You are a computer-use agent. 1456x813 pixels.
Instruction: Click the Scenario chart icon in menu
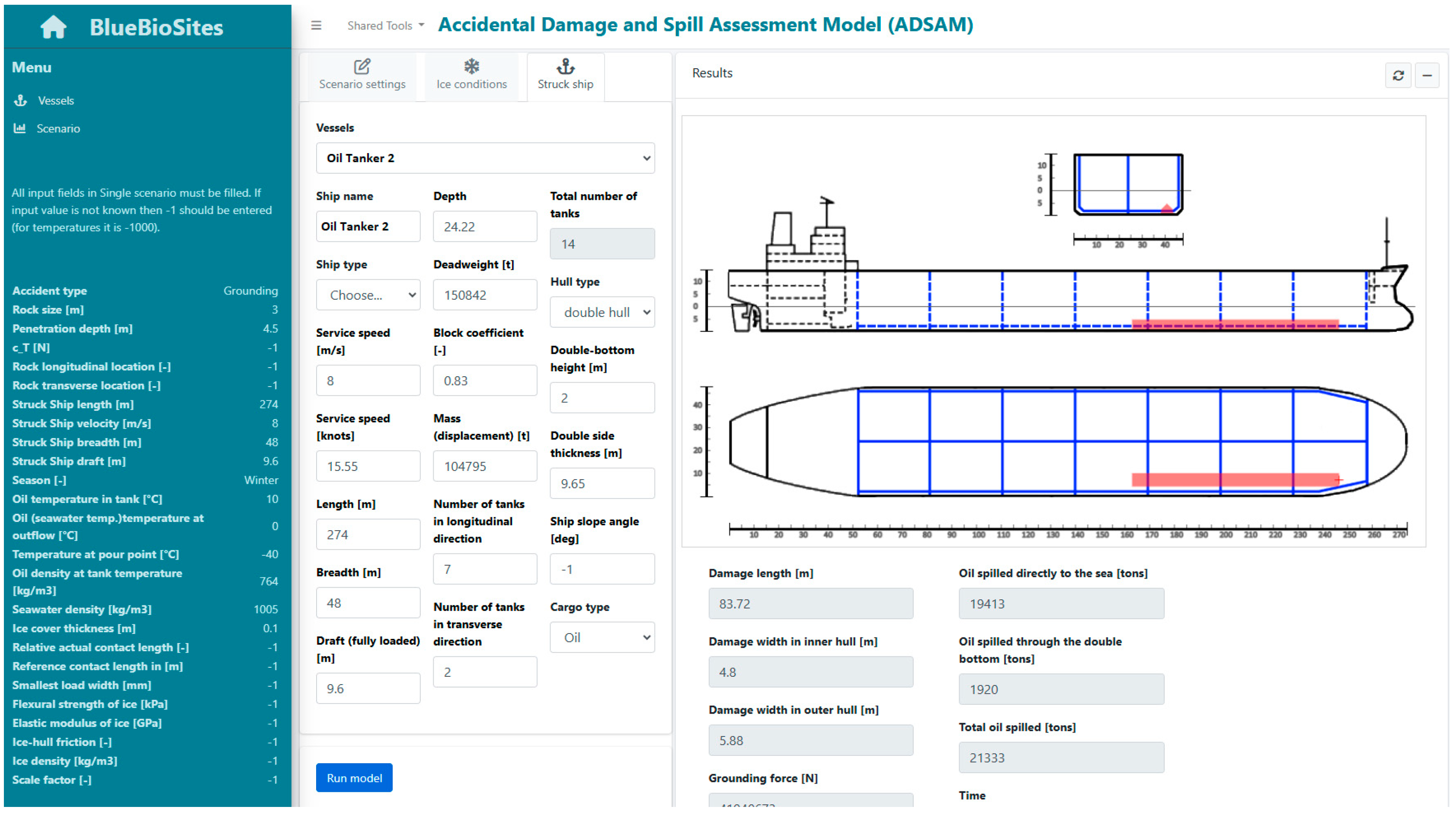[x=20, y=128]
